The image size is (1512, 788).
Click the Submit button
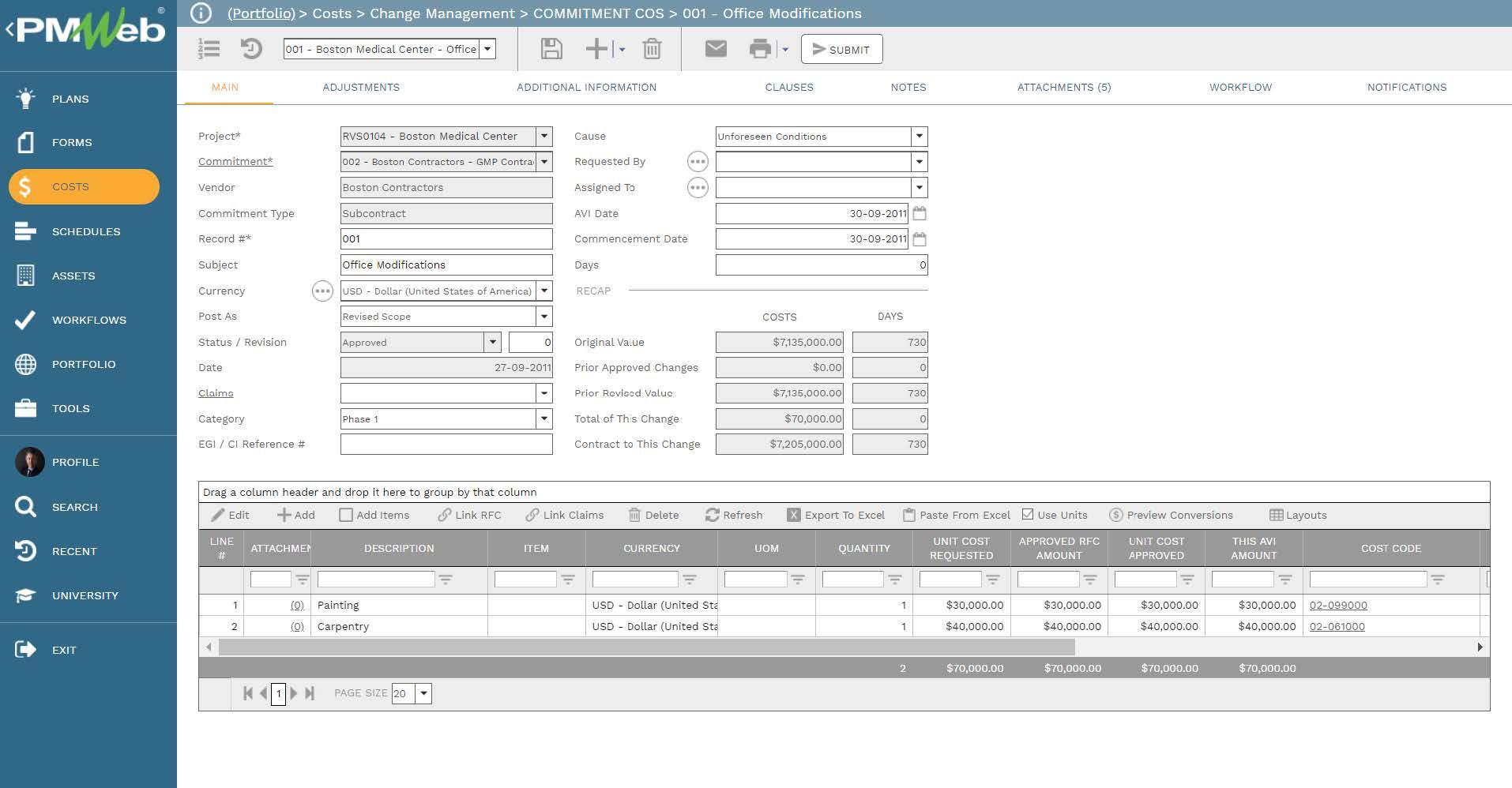[841, 49]
